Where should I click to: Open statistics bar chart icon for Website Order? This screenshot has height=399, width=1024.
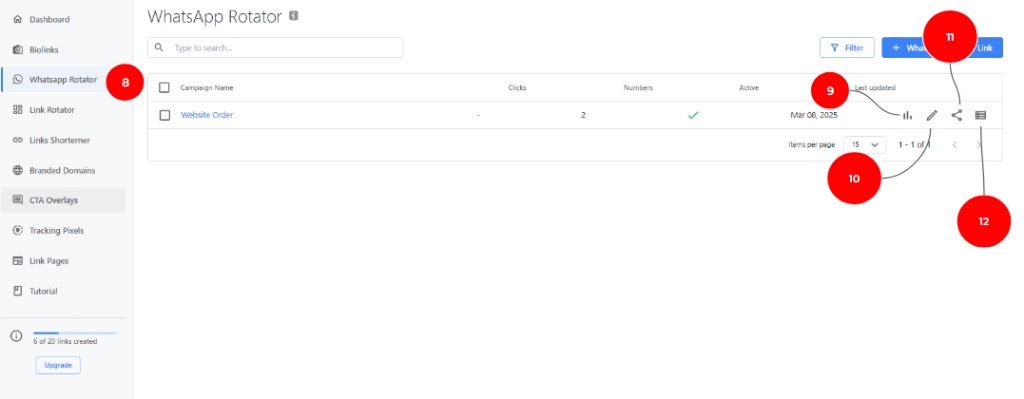click(907, 116)
